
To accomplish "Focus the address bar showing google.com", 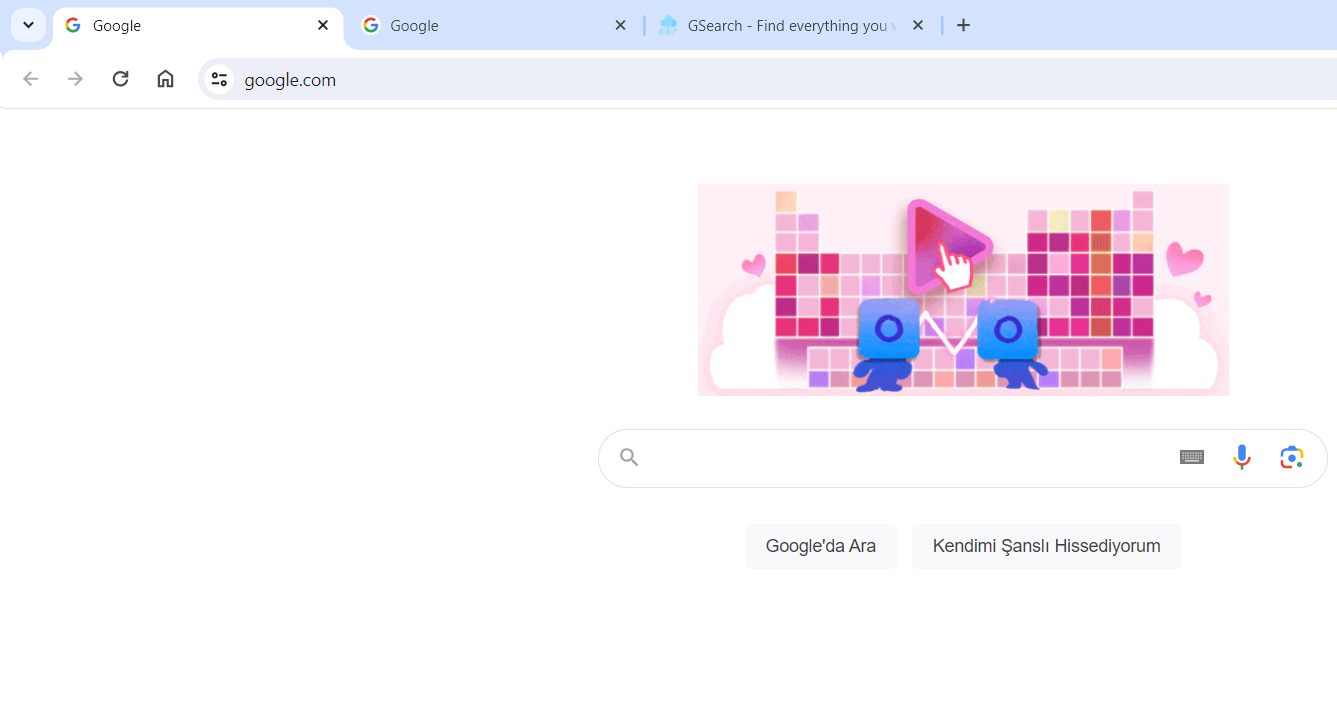I will (768, 79).
